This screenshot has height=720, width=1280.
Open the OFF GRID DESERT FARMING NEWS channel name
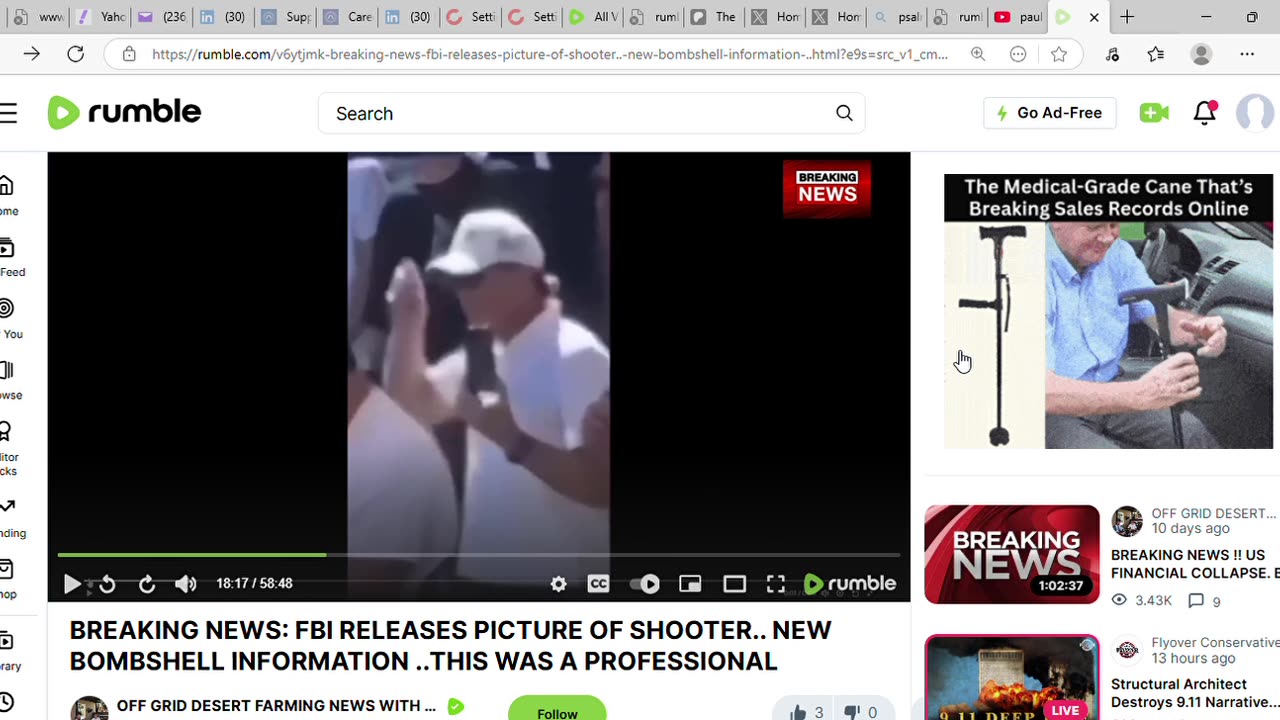point(276,706)
